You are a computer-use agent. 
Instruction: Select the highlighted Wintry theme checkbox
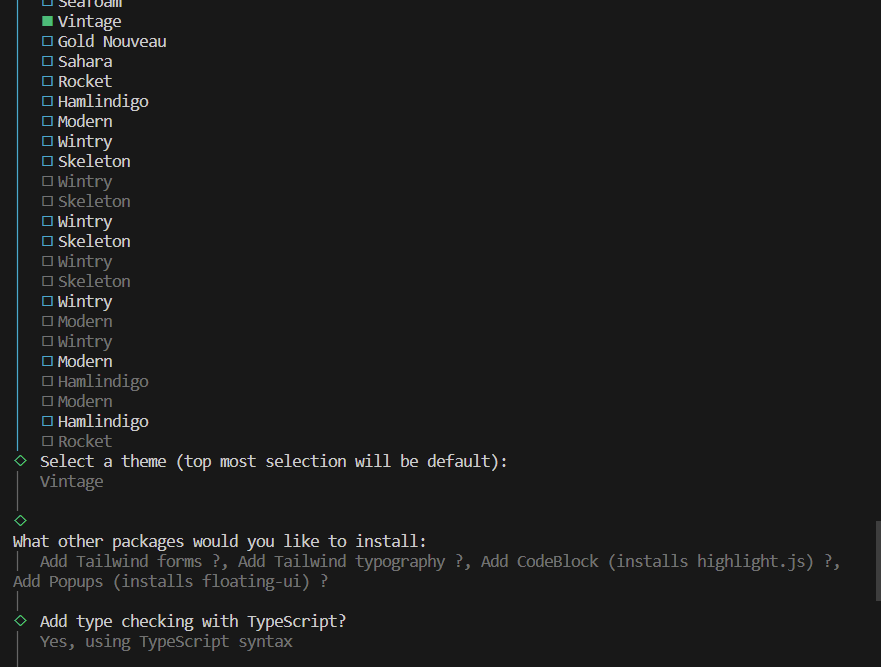tap(46, 141)
